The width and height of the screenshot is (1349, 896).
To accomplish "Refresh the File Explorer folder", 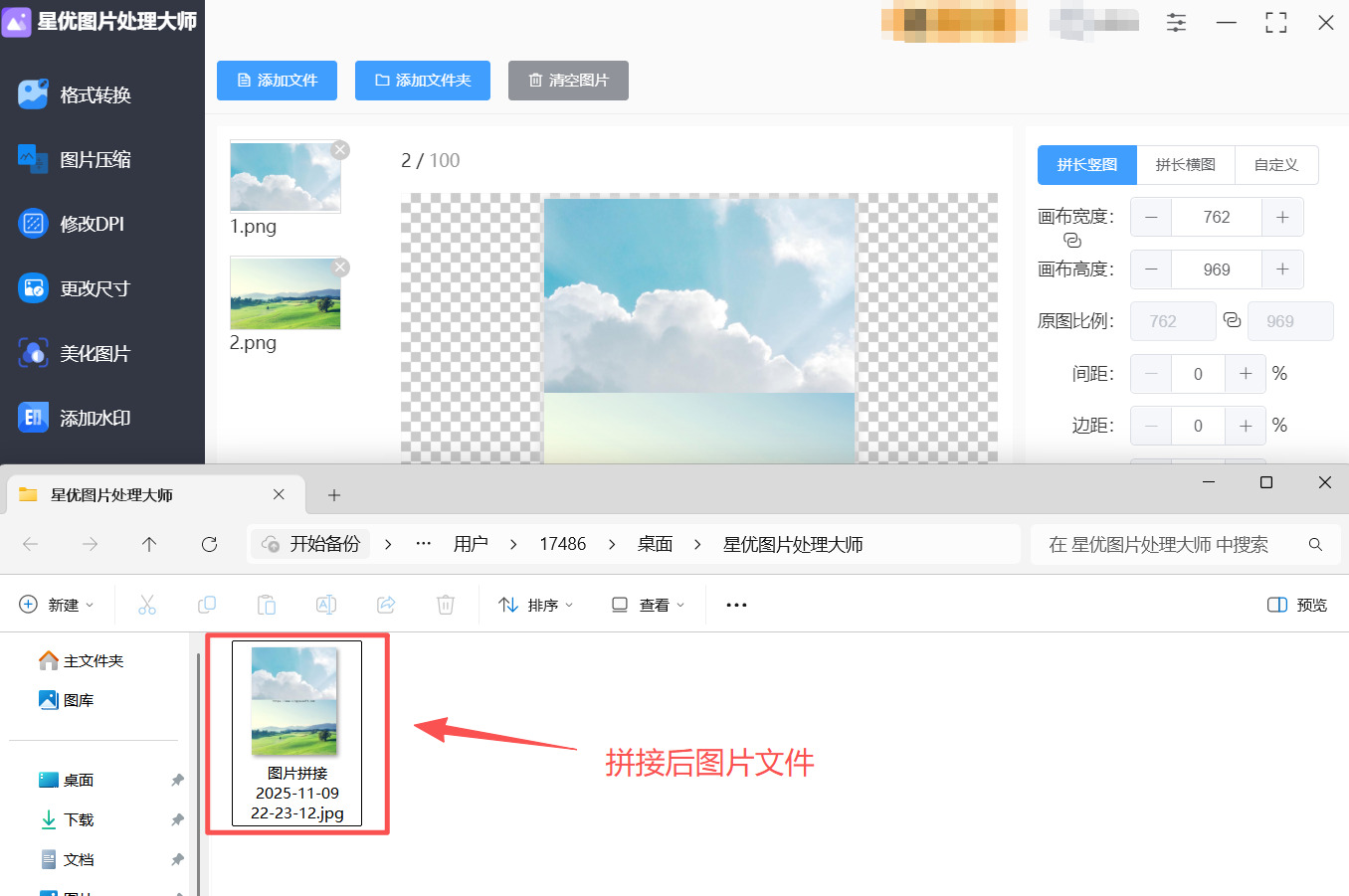I will 209,544.
